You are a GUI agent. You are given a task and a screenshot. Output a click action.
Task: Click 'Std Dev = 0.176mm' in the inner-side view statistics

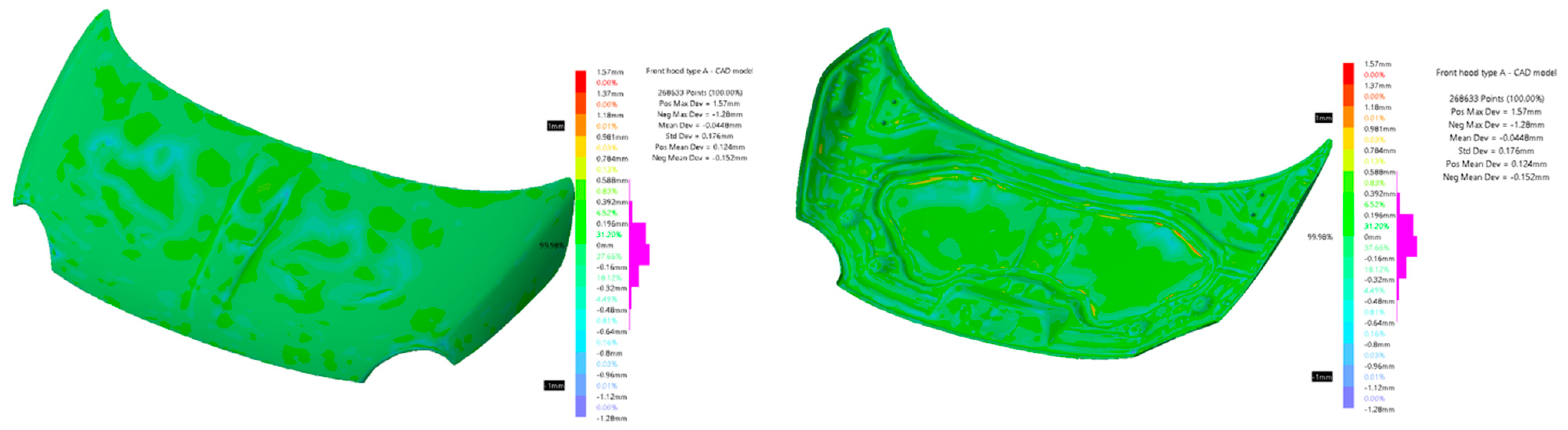[1496, 151]
